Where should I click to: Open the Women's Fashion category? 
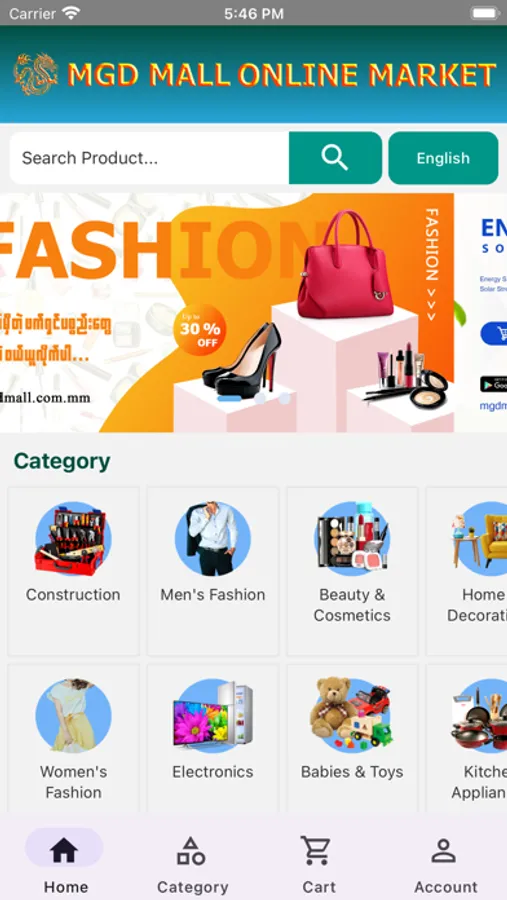tap(73, 738)
